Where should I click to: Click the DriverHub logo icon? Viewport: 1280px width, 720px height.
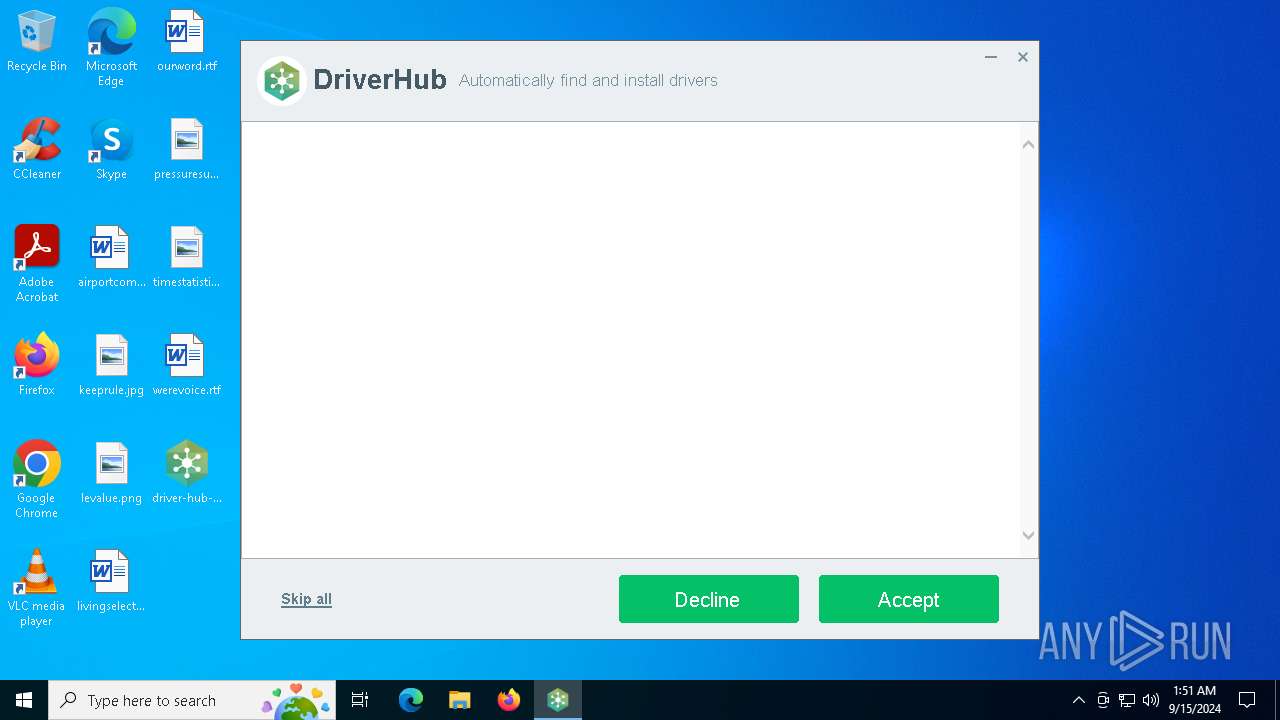[x=282, y=81]
